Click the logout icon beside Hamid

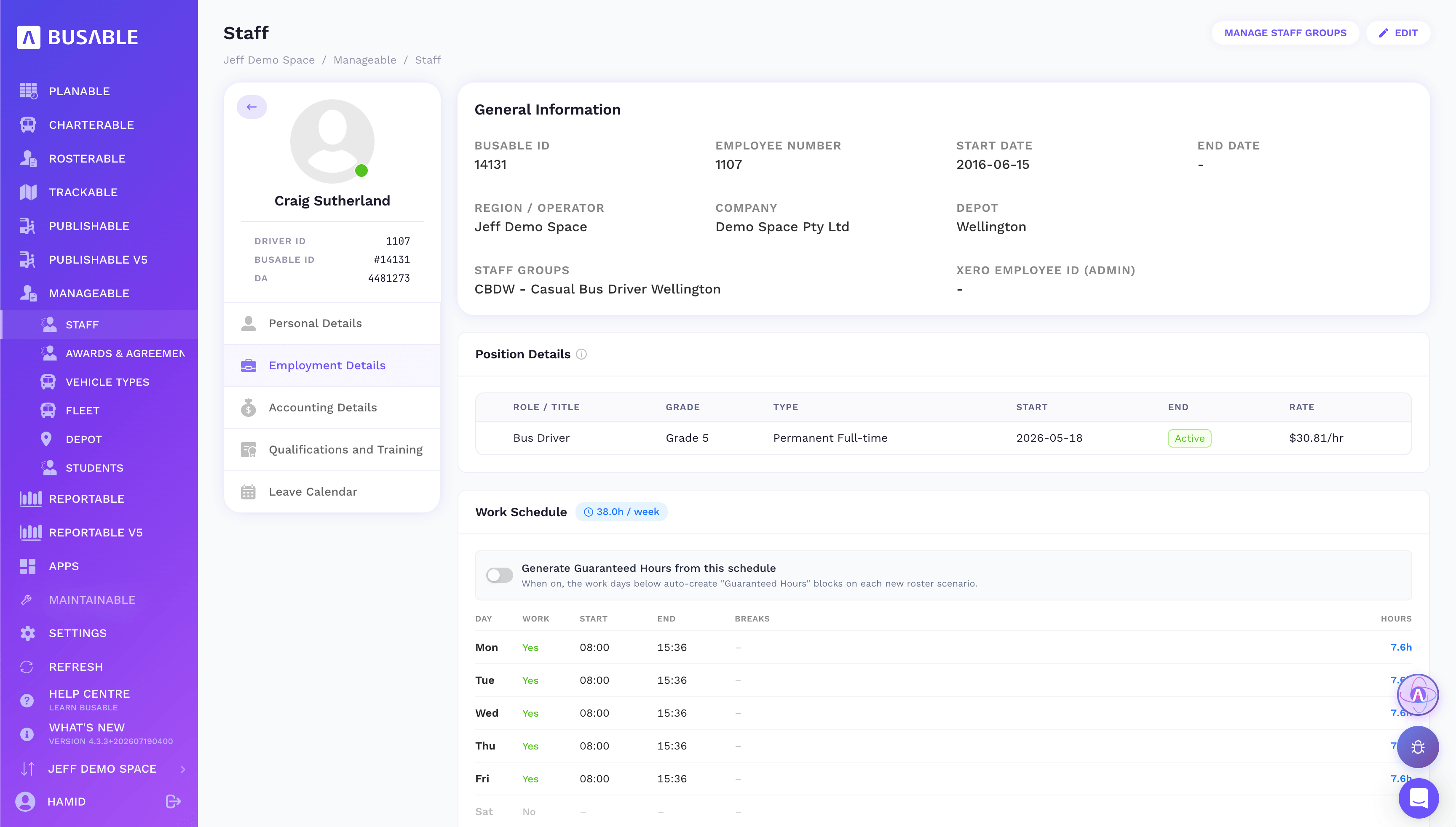click(x=173, y=801)
